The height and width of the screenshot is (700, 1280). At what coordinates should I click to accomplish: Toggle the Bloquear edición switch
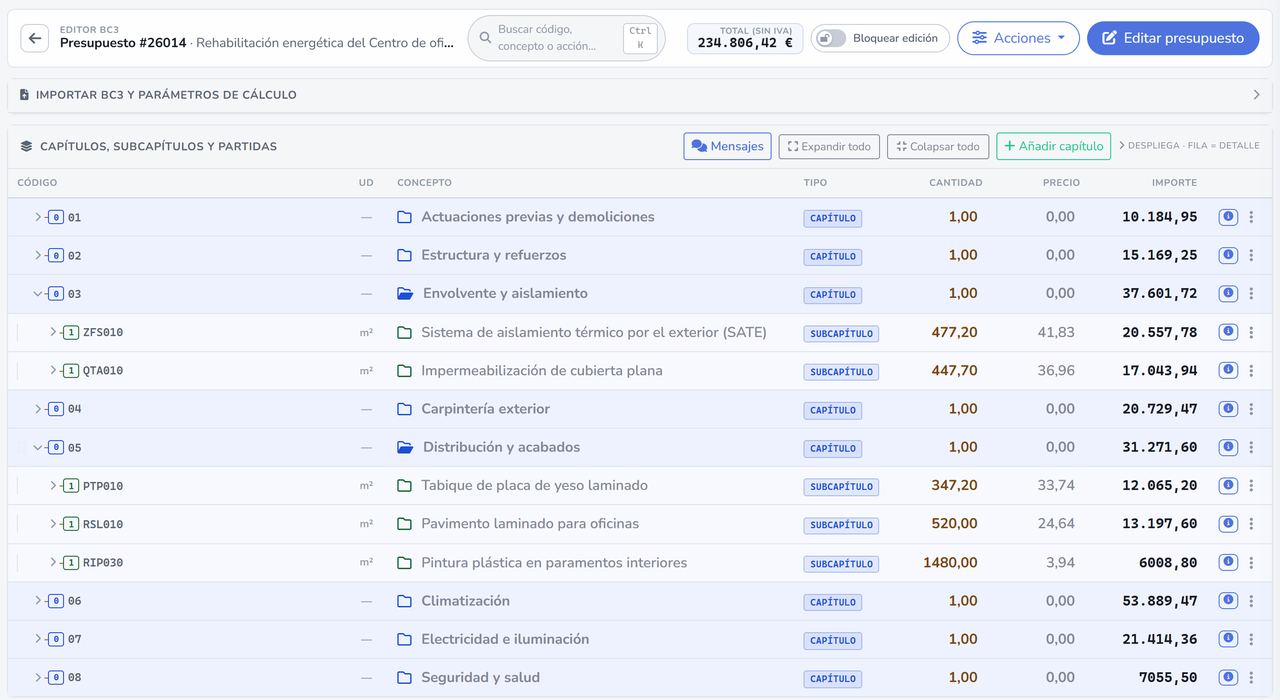pos(831,38)
